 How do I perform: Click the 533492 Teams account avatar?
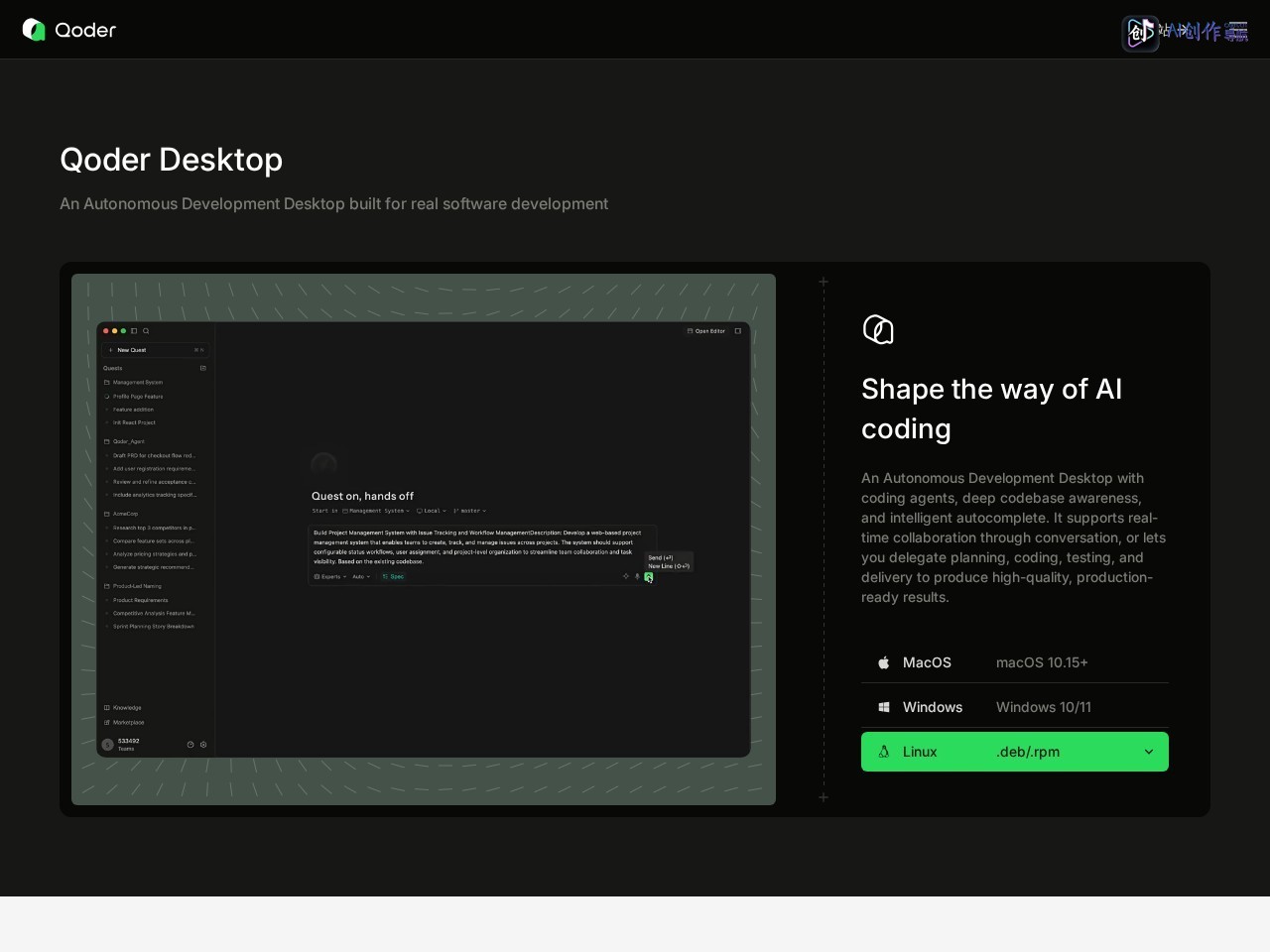(108, 745)
